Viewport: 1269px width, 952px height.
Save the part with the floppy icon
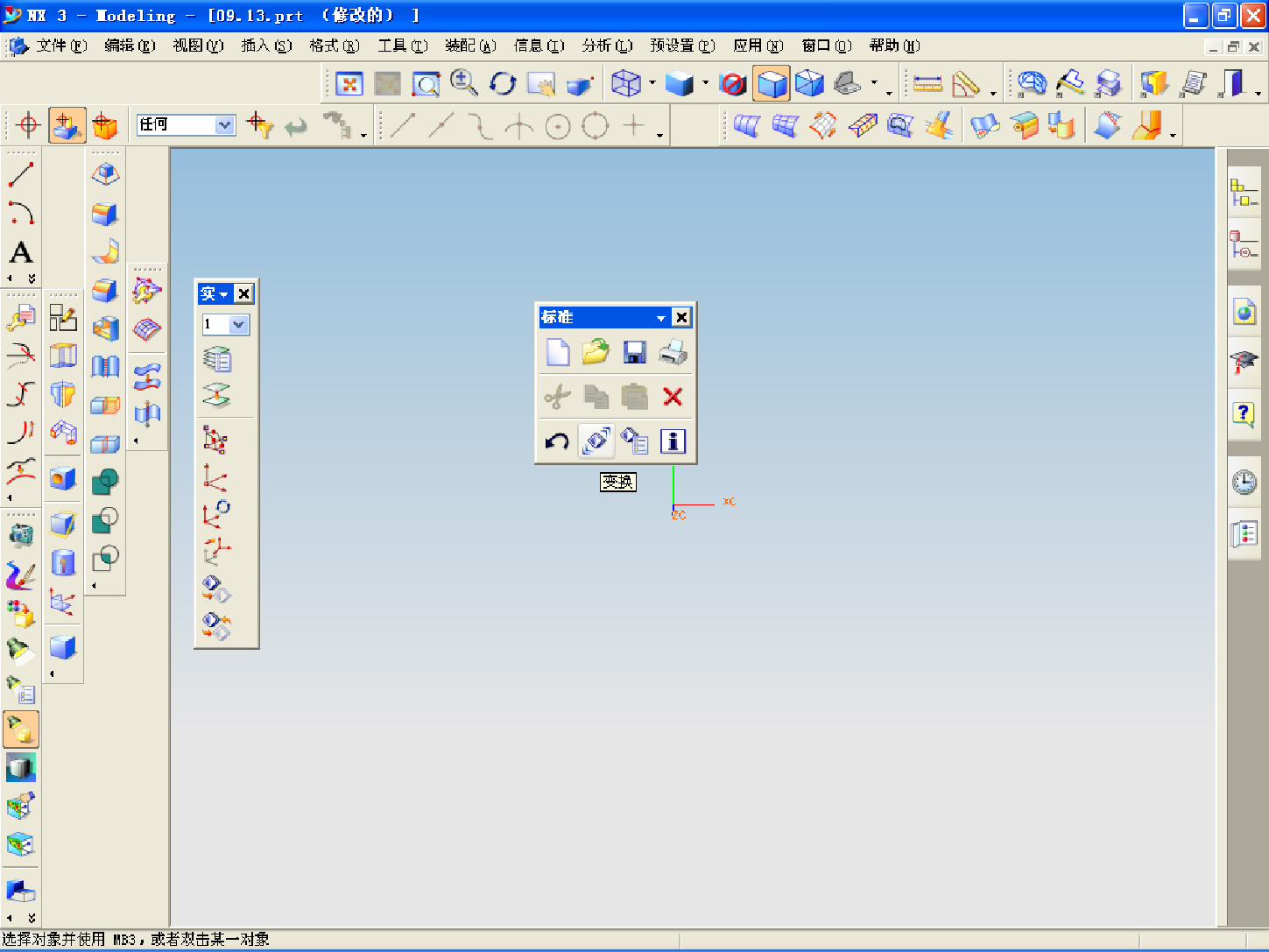pyautogui.click(x=634, y=352)
